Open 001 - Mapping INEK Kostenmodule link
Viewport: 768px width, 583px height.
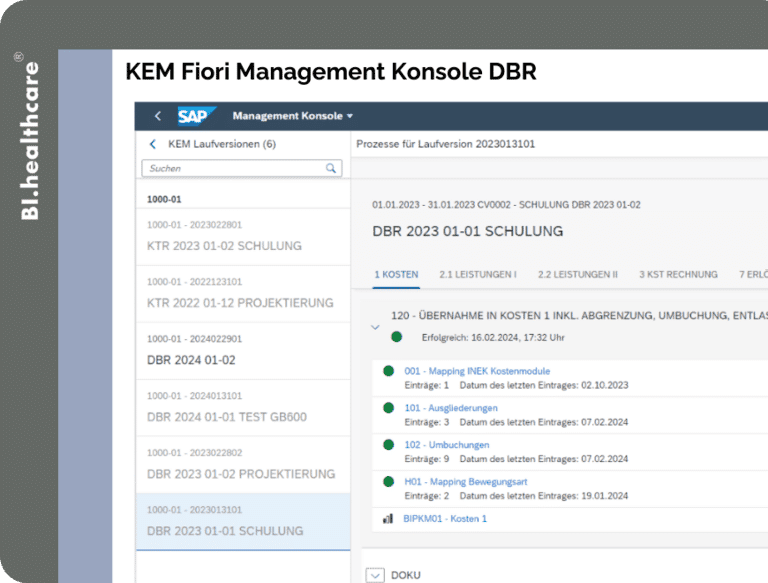tap(477, 371)
